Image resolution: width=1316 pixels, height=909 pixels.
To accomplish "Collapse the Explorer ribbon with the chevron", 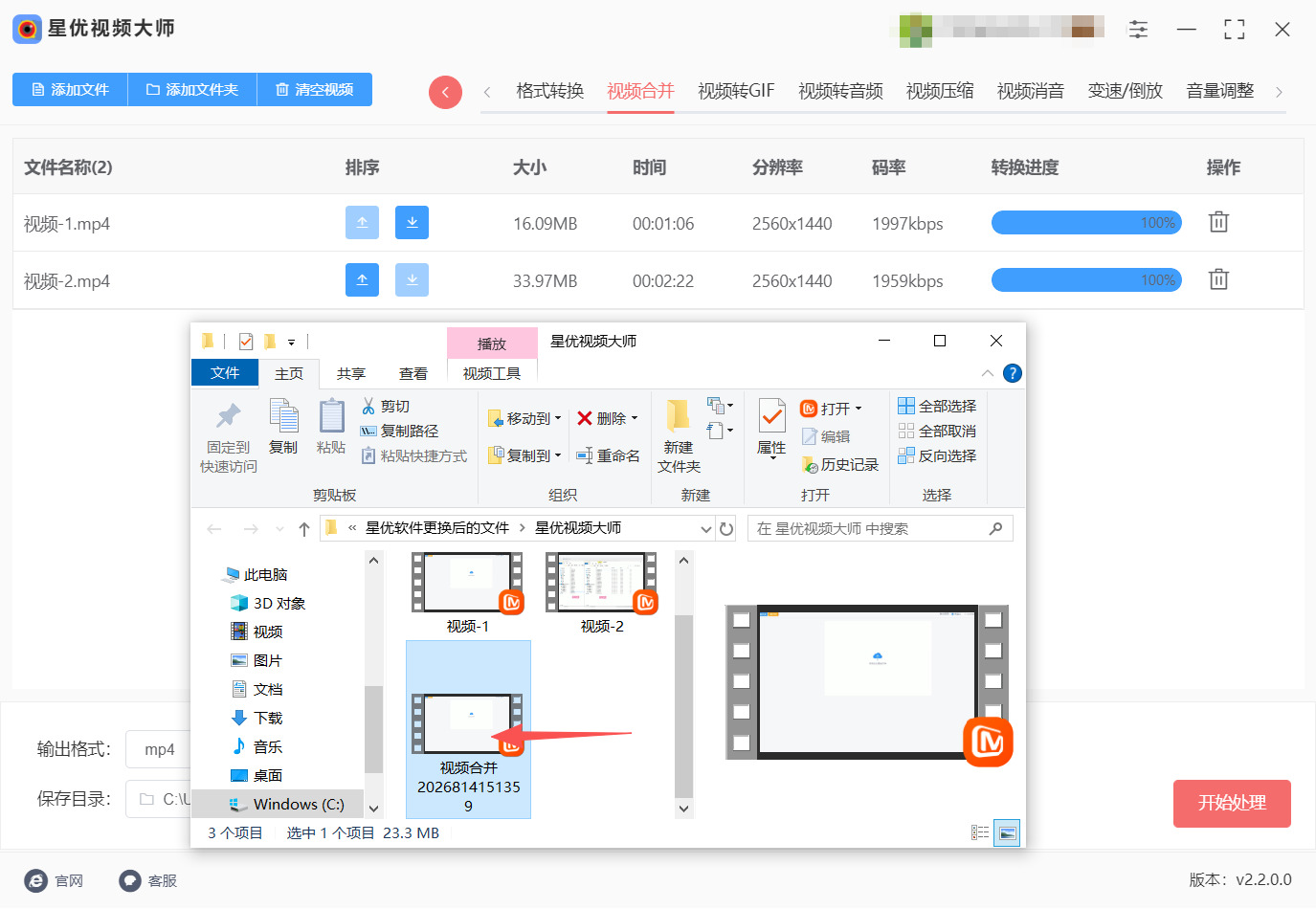I will (988, 373).
